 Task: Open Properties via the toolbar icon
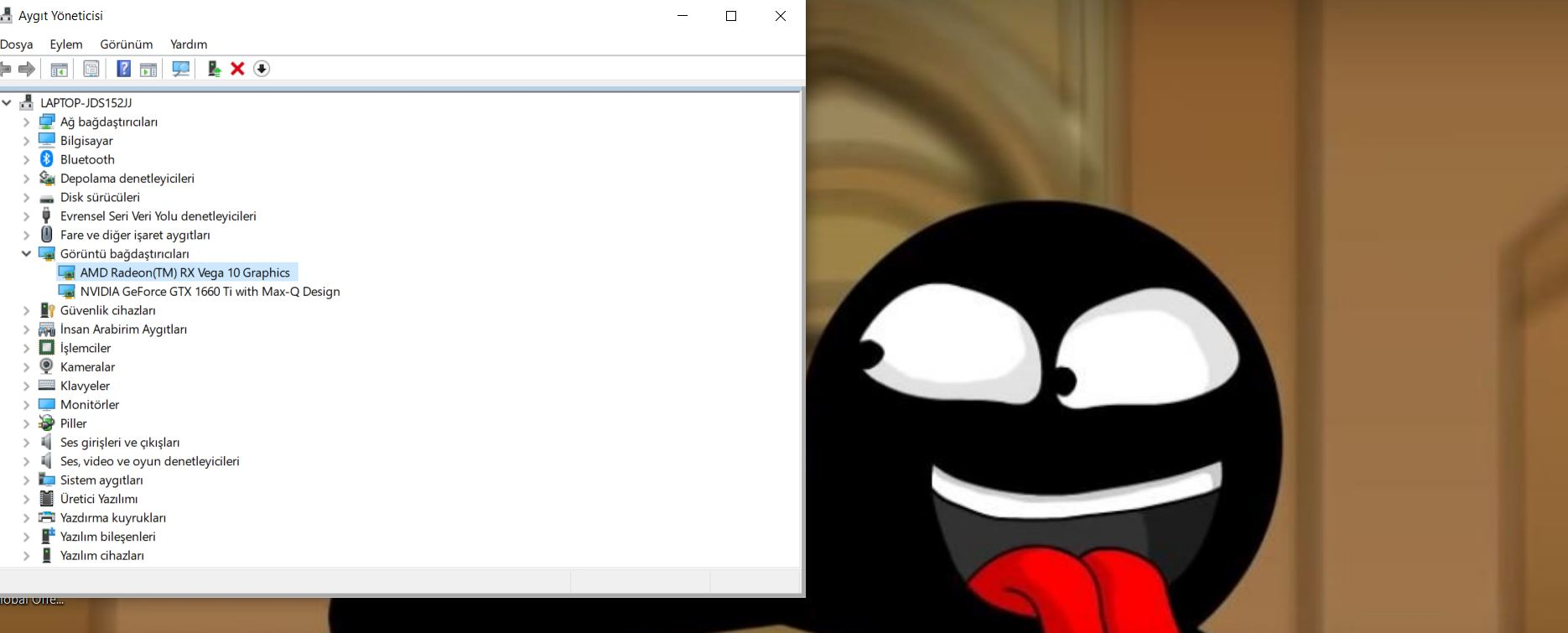click(91, 69)
